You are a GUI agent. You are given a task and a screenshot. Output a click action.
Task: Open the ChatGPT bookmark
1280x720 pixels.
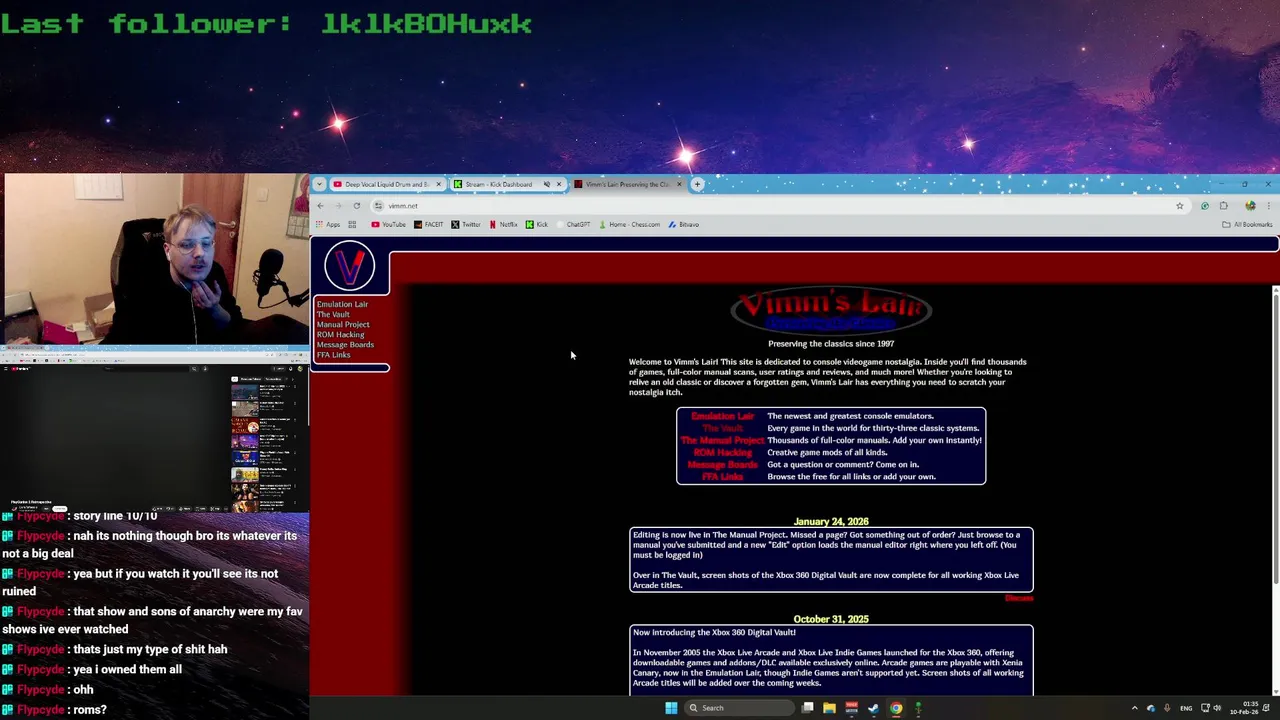coord(573,225)
